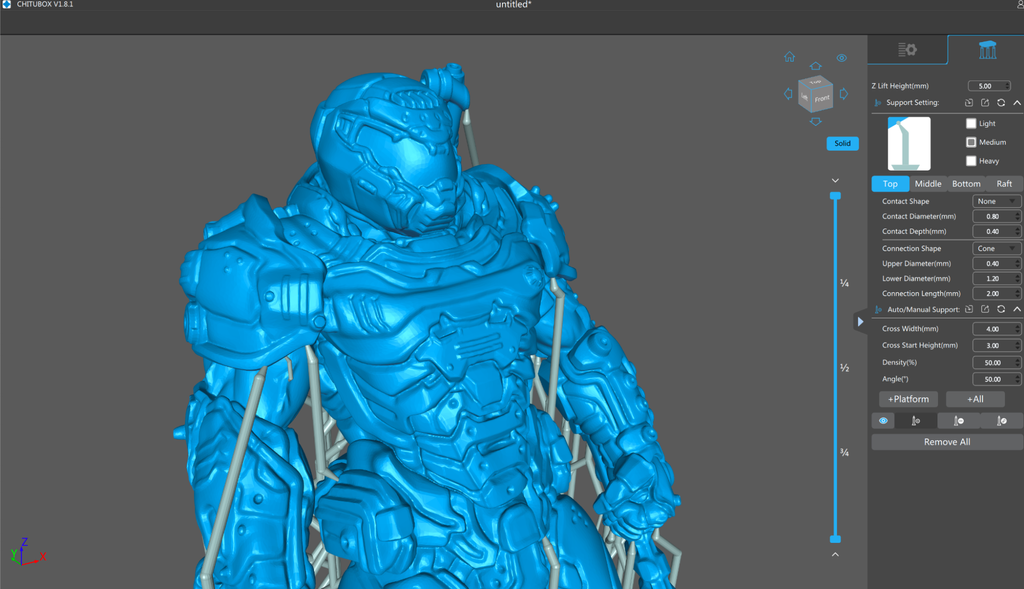
Task: Click the eye perspective icon near navigation cube
Action: 841,57
